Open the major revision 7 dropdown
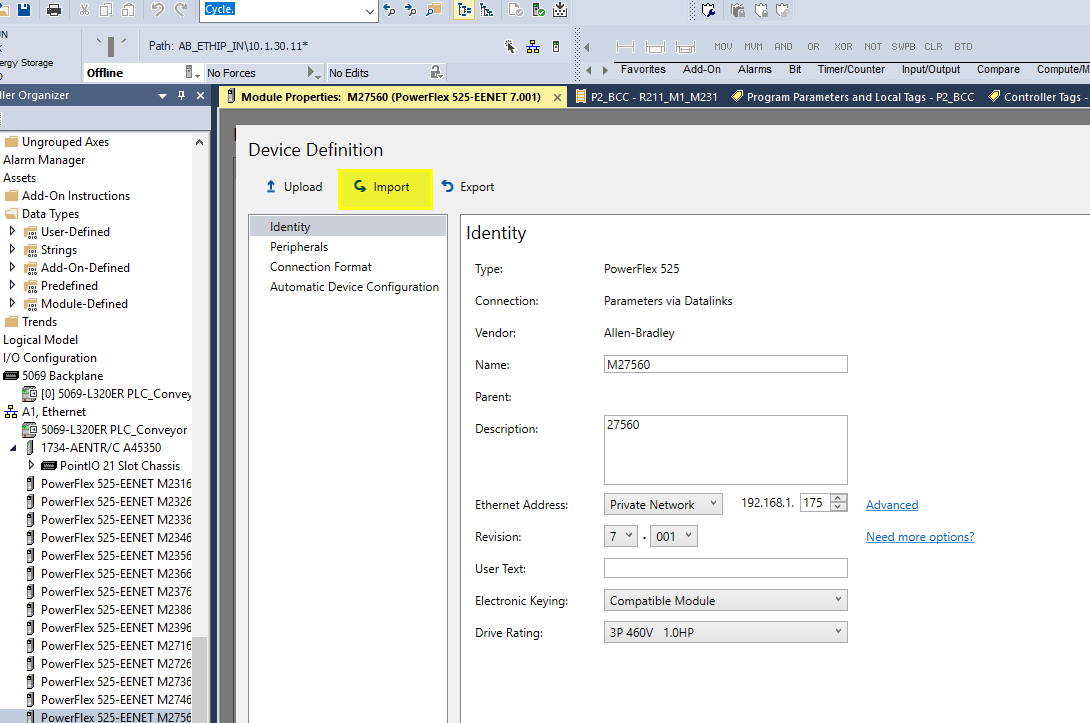This screenshot has height=723, width=1090. tap(621, 536)
